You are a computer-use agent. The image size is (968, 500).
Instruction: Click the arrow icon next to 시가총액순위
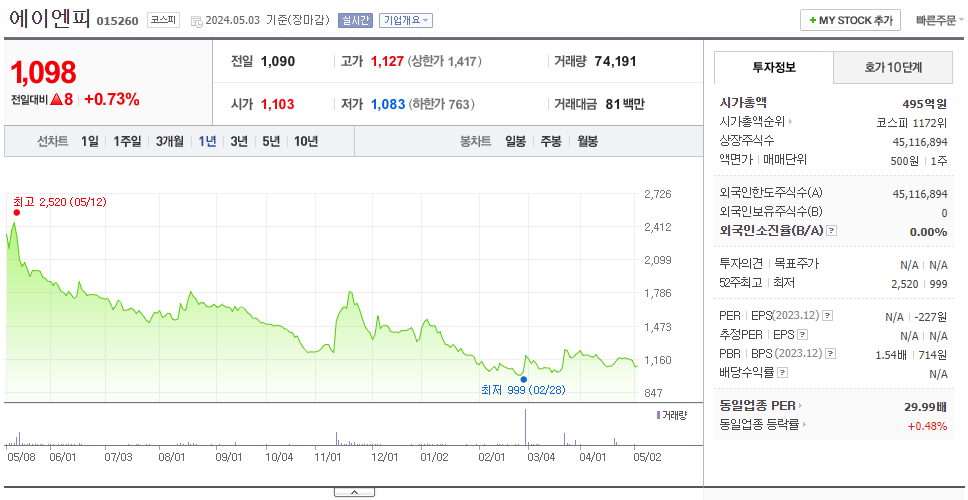tap(790, 122)
